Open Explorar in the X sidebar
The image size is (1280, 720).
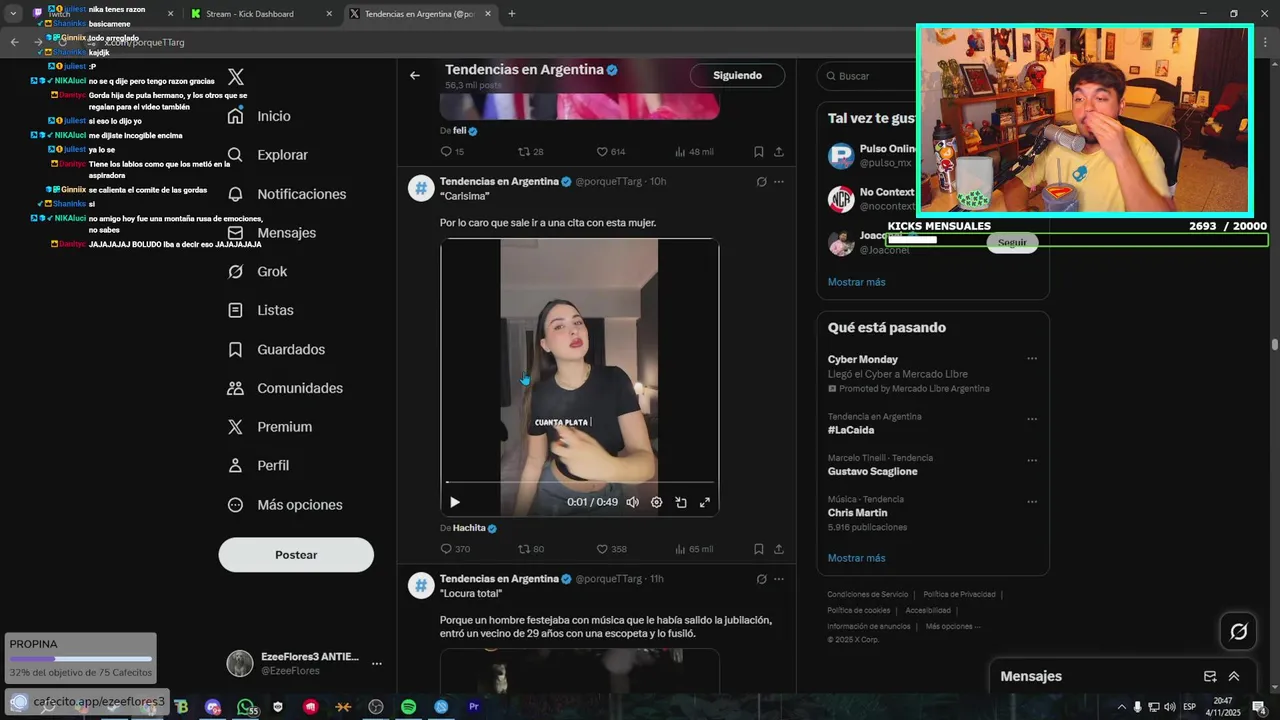(267, 155)
